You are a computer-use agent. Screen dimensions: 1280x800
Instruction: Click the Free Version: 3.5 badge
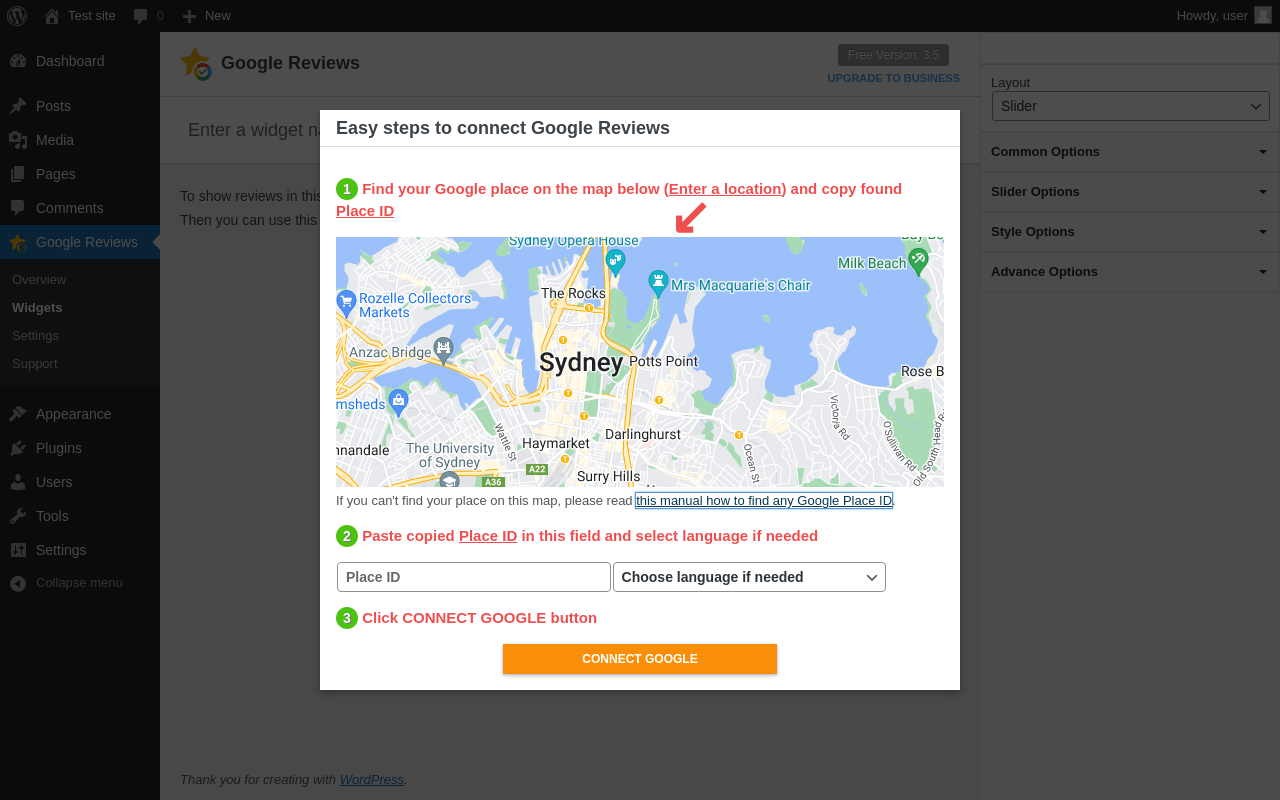click(x=893, y=55)
